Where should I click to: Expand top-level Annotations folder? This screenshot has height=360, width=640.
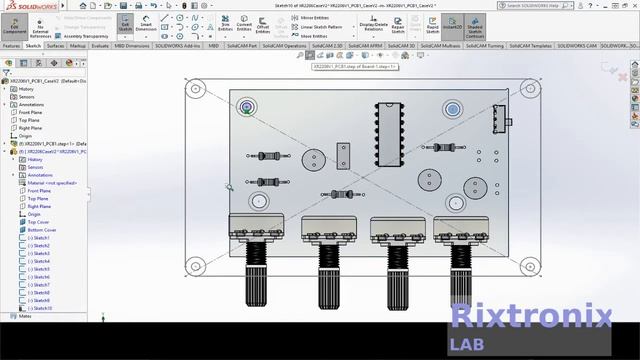point(4,104)
